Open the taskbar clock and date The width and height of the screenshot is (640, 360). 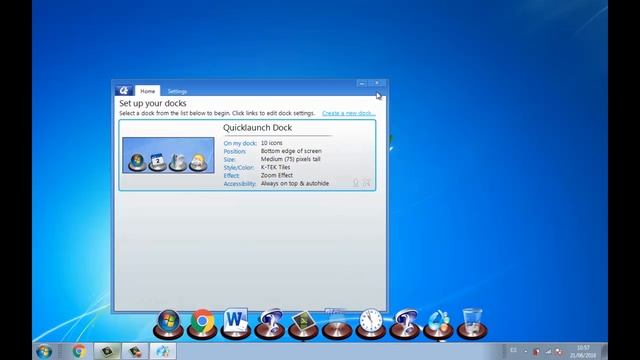click(583, 351)
